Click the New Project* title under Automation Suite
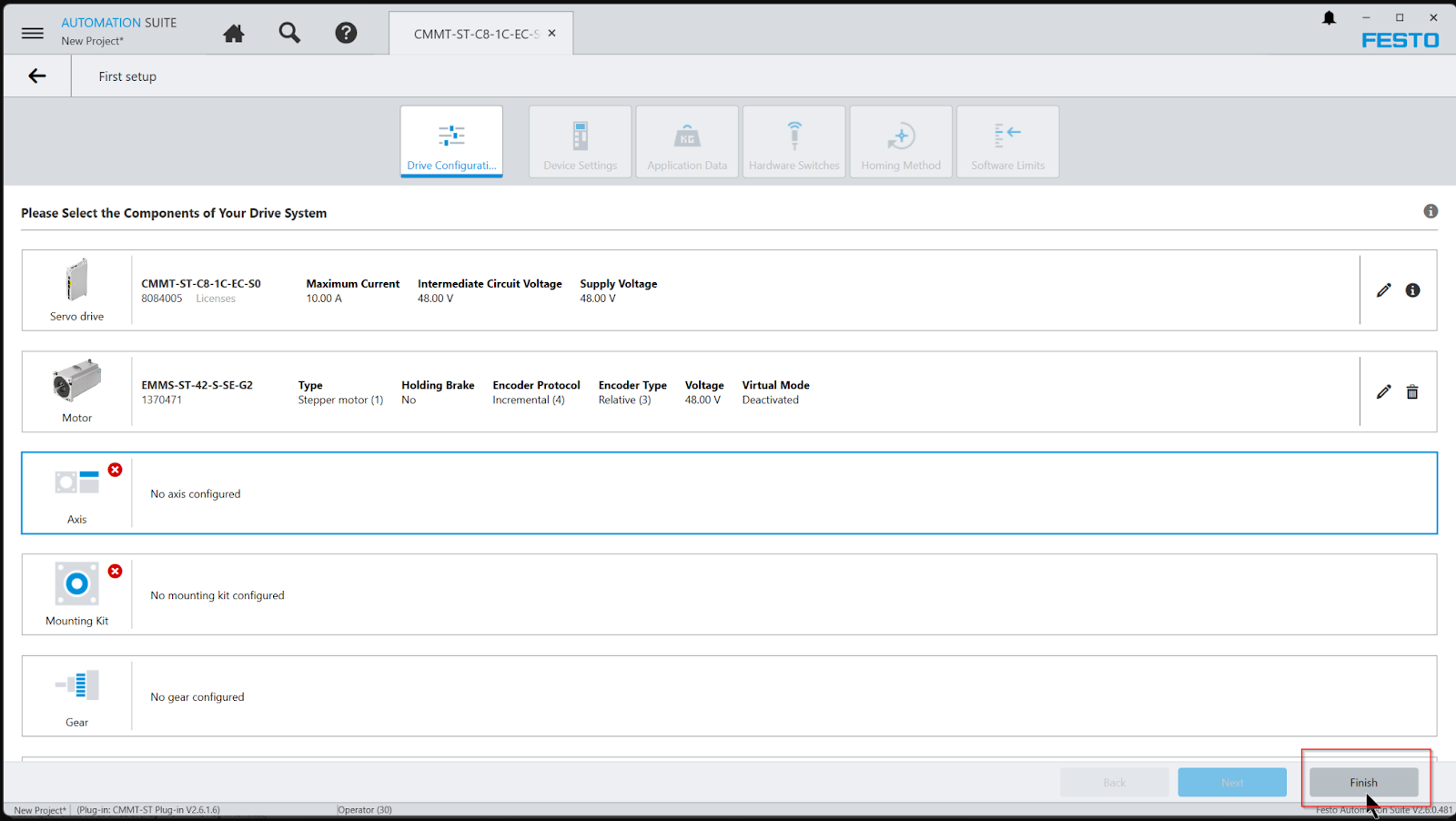This screenshot has height=821, width=1456. click(92, 41)
